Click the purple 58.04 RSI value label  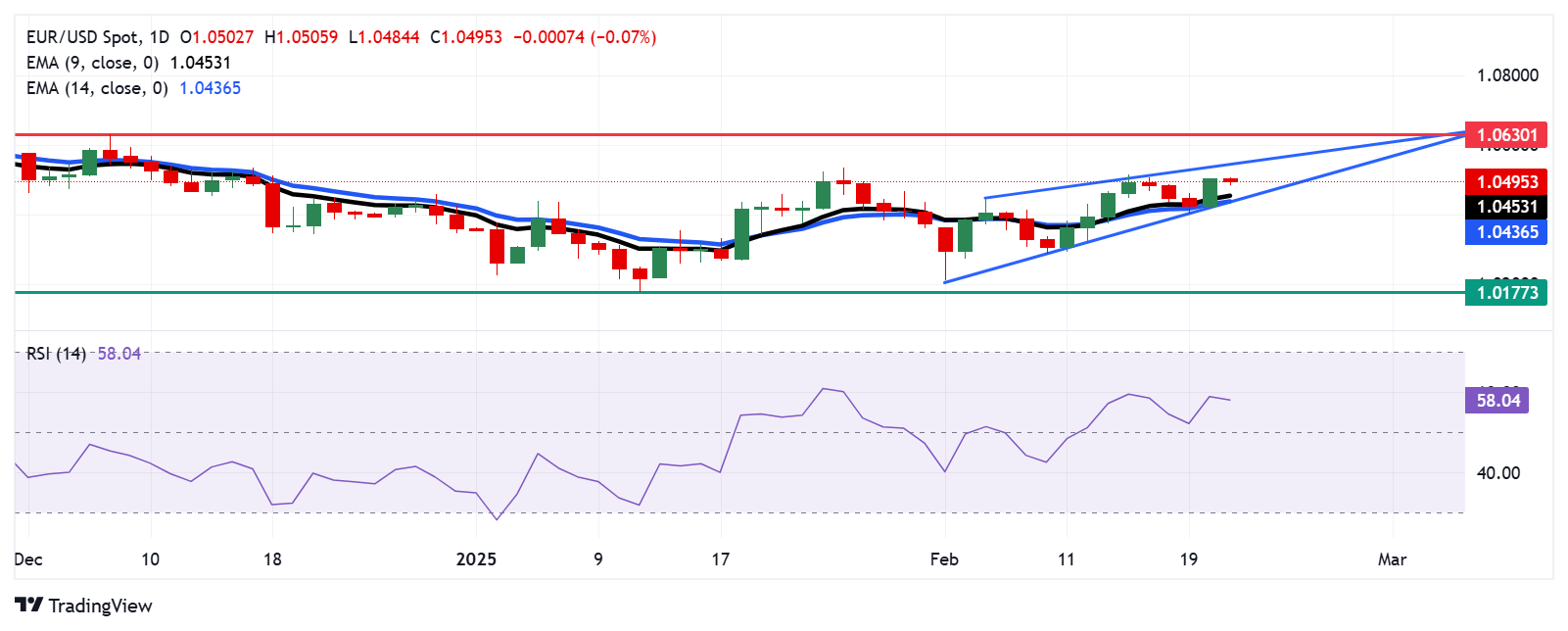tap(1497, 400)
